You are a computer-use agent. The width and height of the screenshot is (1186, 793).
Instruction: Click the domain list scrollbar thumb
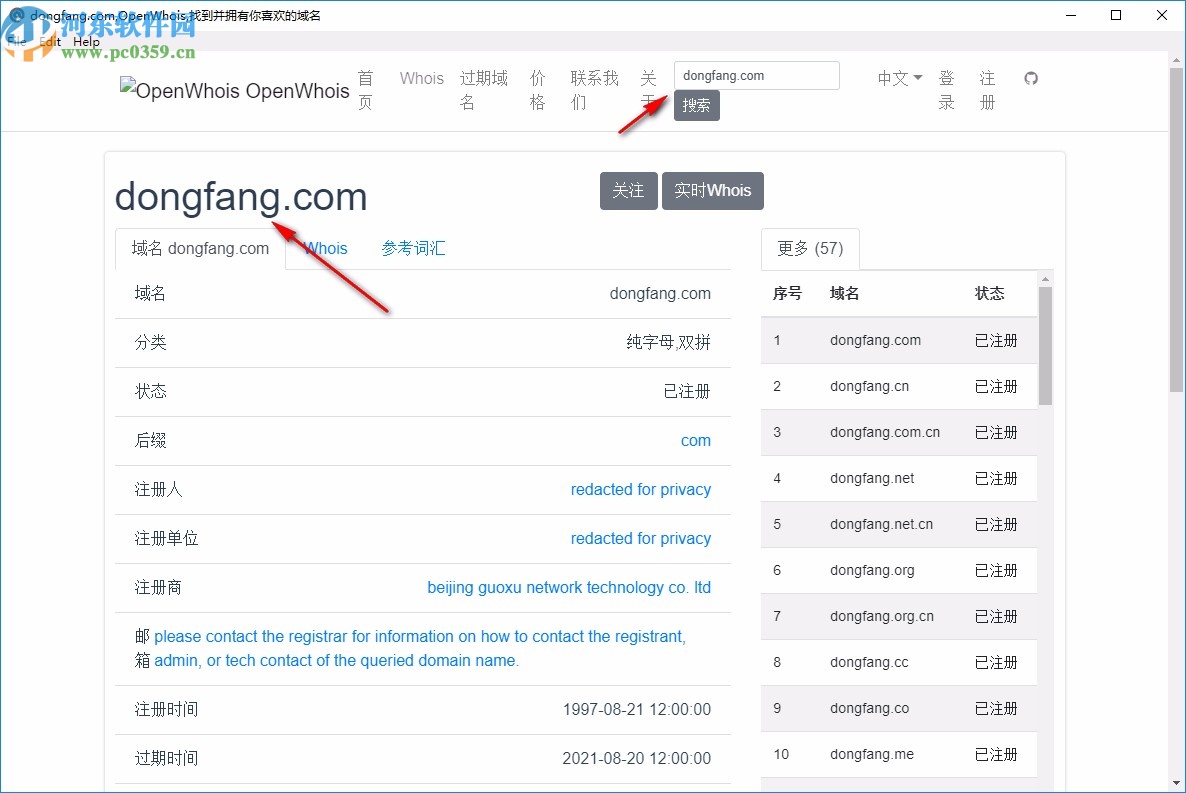pos(1045,346)
